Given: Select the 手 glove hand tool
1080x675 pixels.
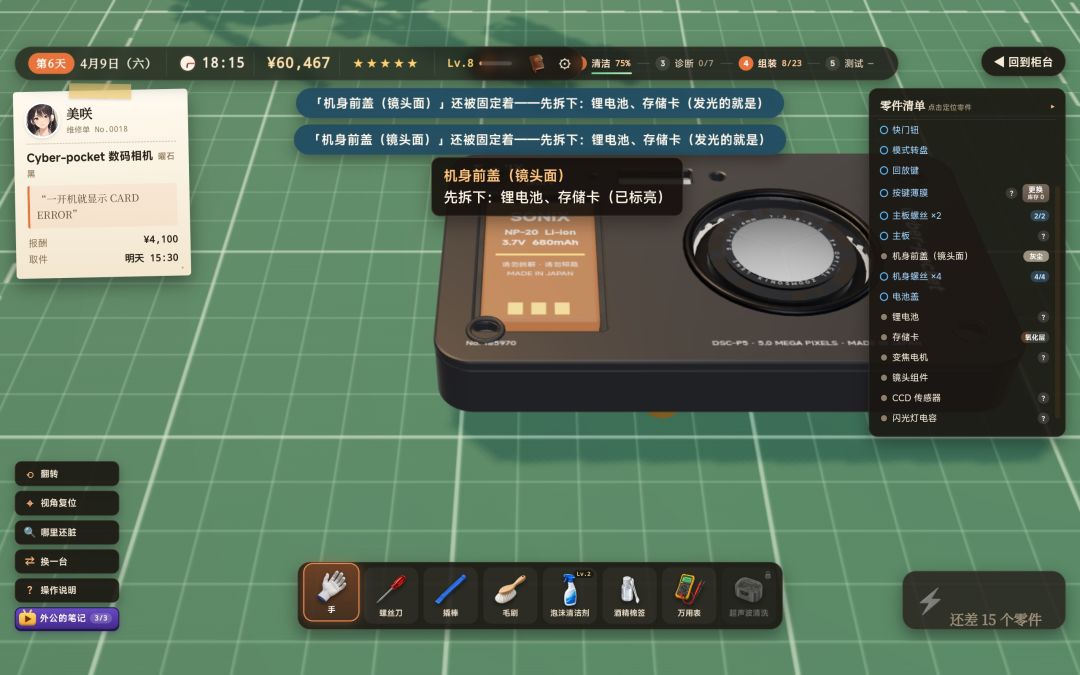Looking at the screenshot, I should 331,593.
